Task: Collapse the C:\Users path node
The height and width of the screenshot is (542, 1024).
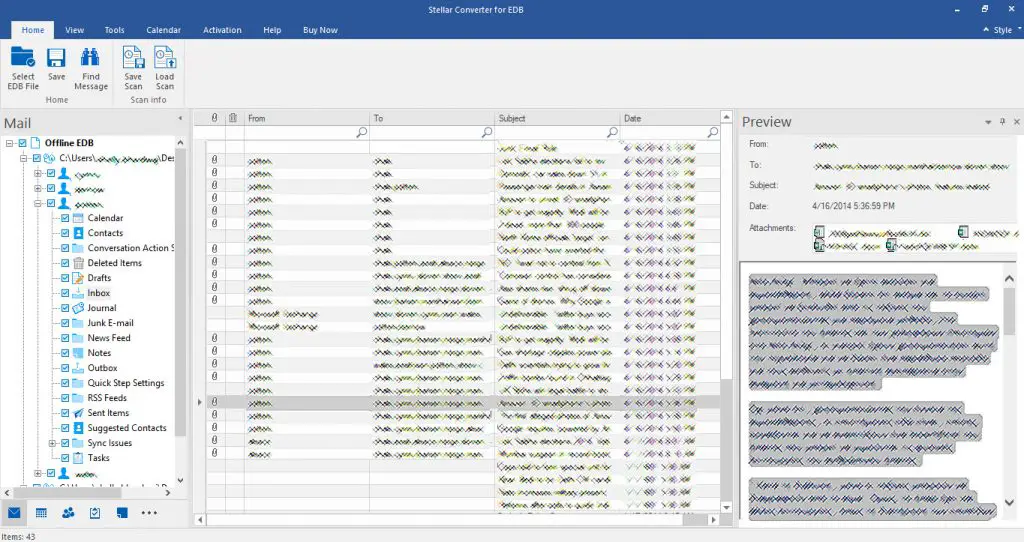Action: point(24,158)
